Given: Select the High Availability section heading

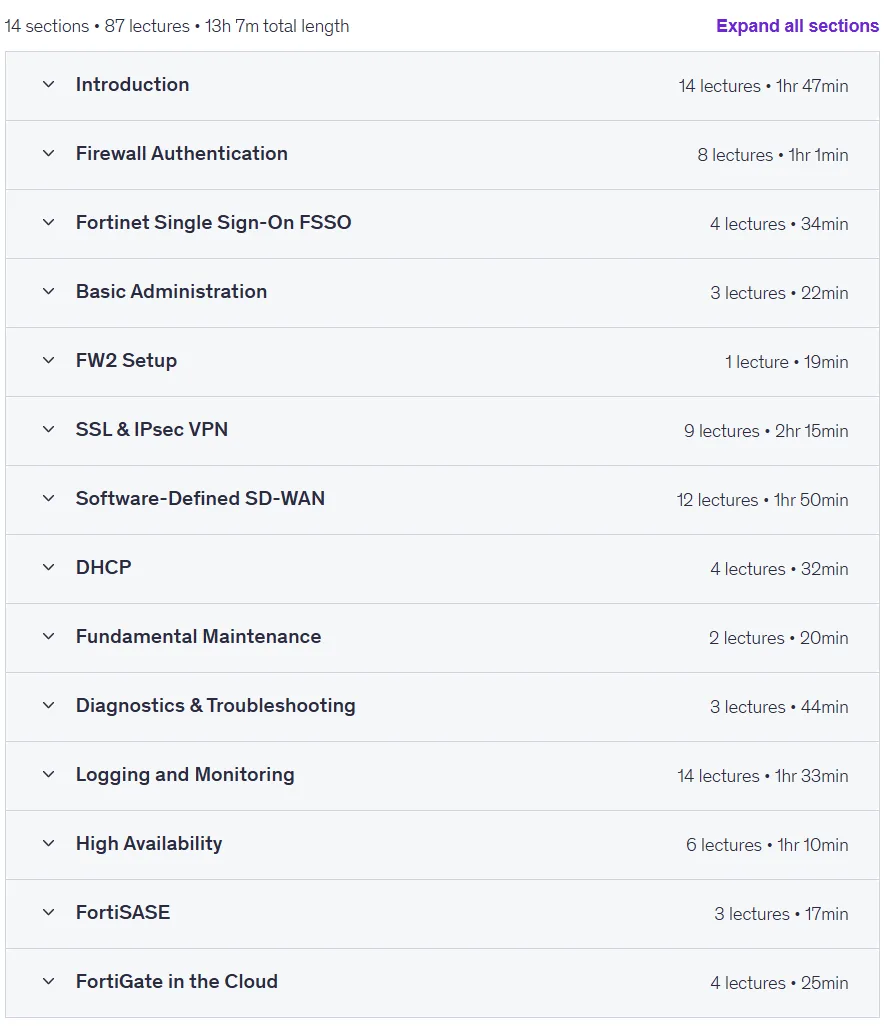Looking at the screenshot, I should 149,843.
